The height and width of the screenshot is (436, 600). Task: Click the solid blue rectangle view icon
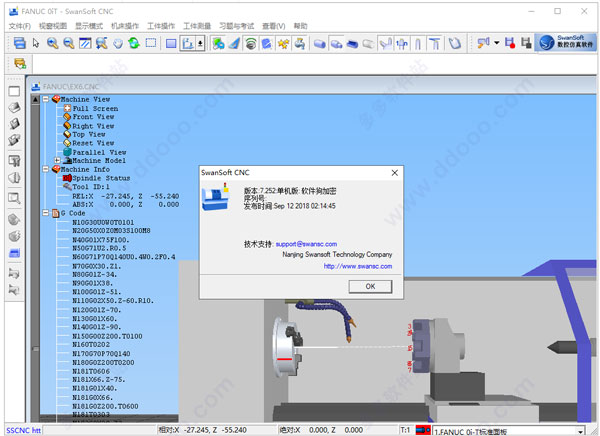pos(171,43)
